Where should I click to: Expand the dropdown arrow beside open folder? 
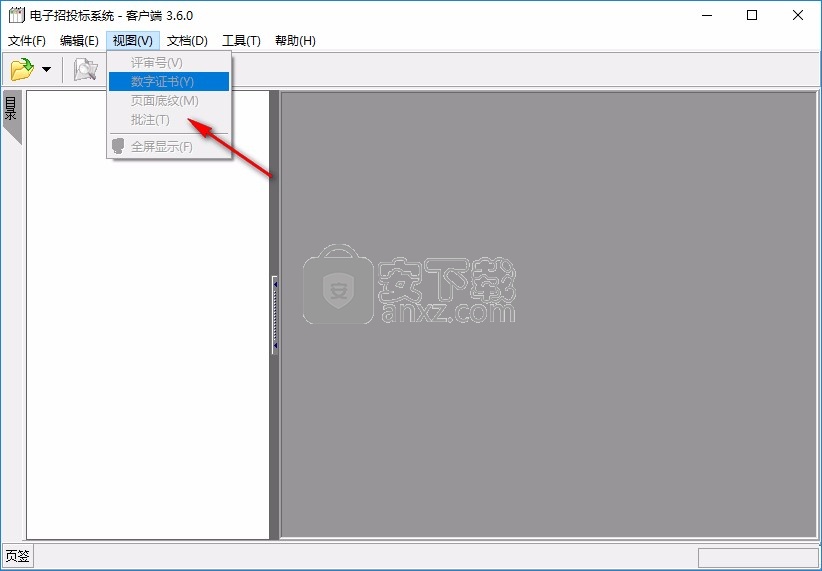point(46,70)
